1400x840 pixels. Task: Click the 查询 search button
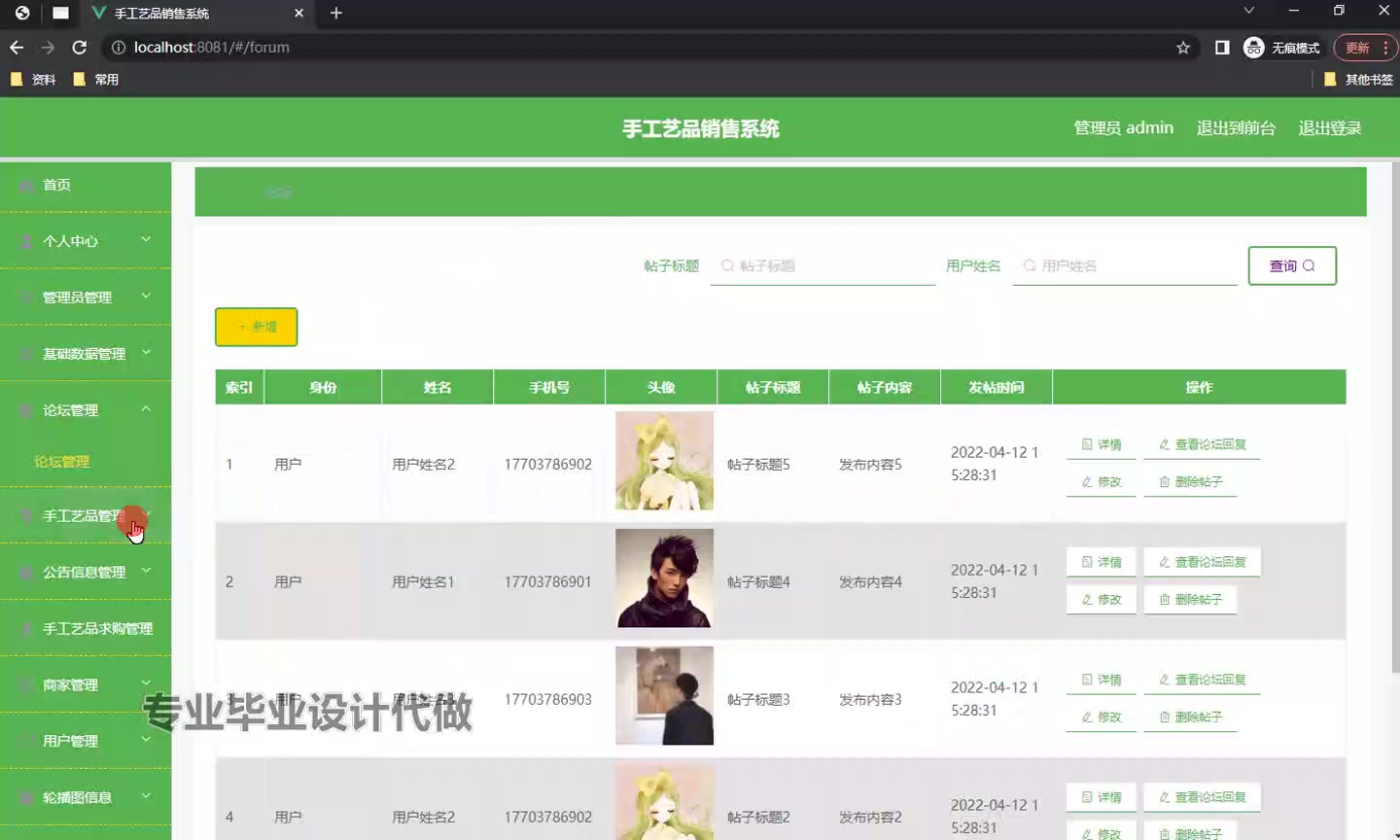click(x=1292, y=265)
